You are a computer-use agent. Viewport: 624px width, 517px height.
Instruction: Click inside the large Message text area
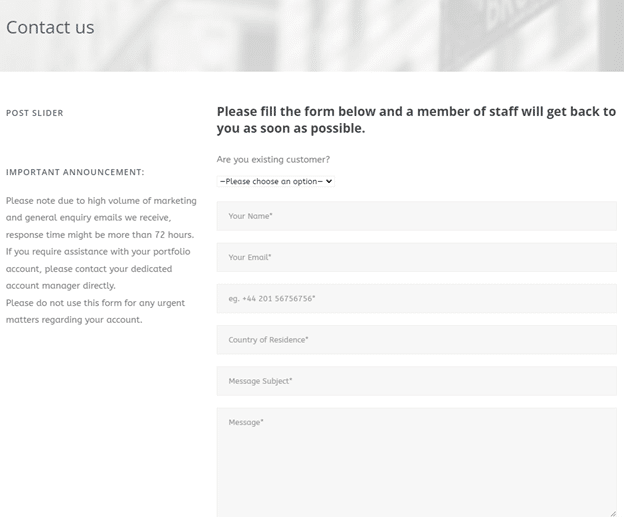pyautogui.click(x=416, y=462)
